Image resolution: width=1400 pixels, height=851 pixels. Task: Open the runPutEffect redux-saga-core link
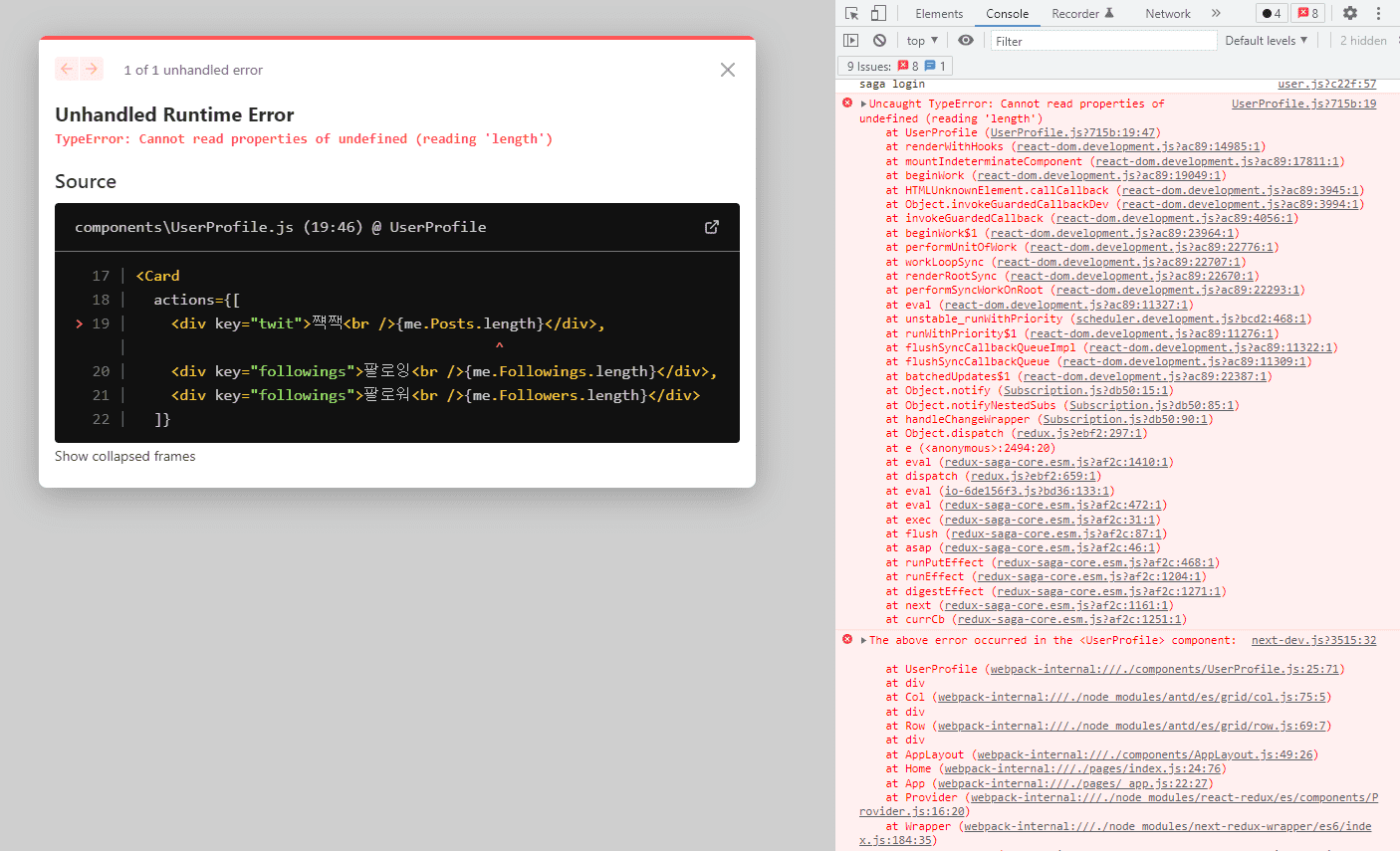pyautogui.click(x=1105, y=563)
